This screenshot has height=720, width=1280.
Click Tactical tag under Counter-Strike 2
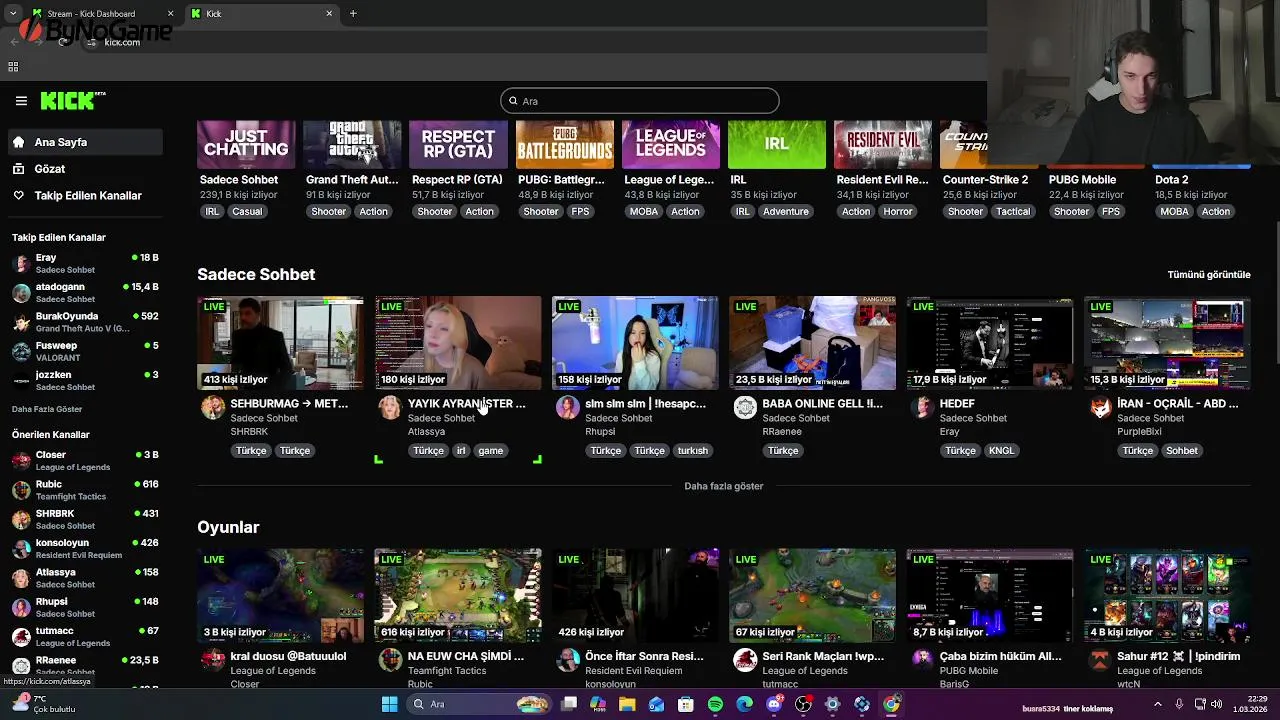[x=1013, y=212]
